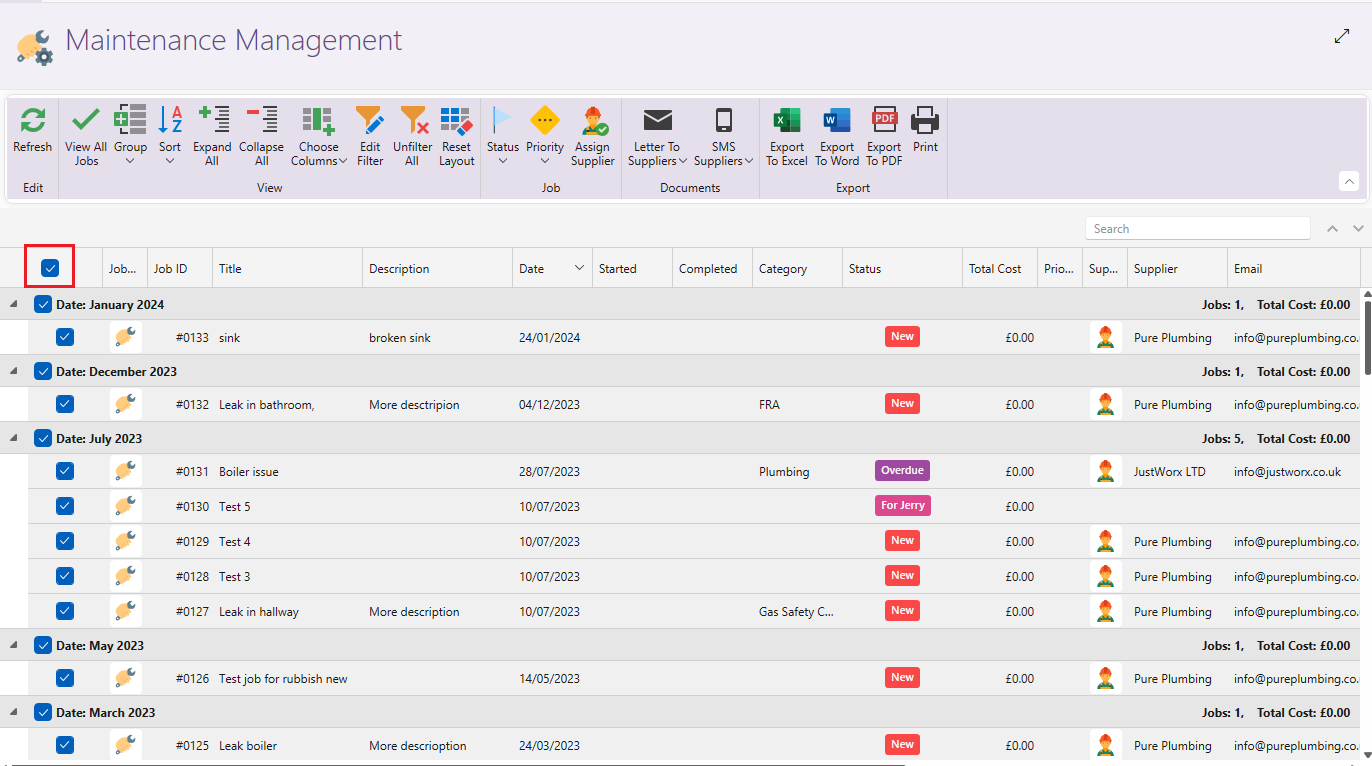Screen dimensions: 1372x766
Task: Uncheck the checkbox for job #0129
Action: click(65, 541)
